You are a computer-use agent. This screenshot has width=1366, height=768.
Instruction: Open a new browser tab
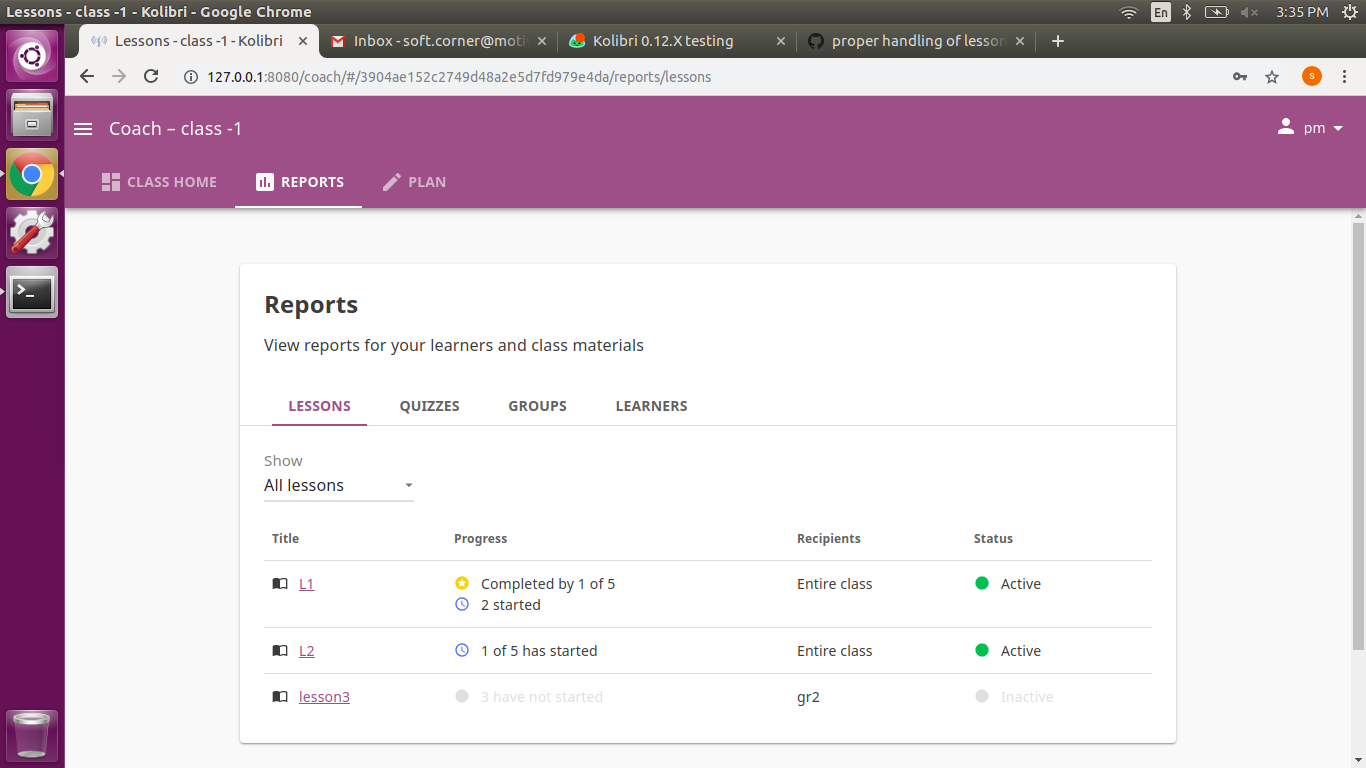tap(1058, 41)
